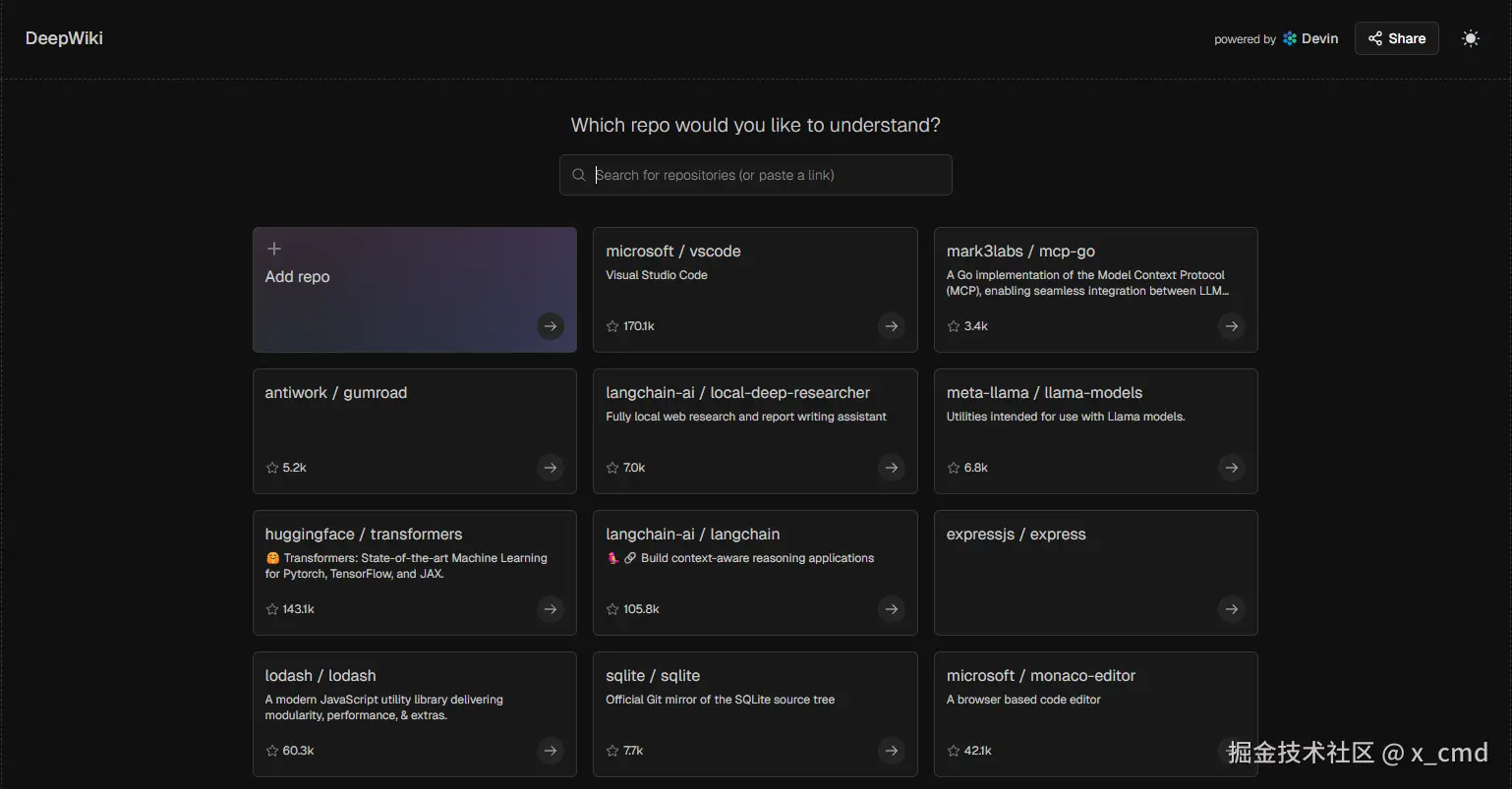Viewport: 1512px width, 789px height.
Task: Click the arrow on expressjs / express card
Action: click(x=1232, y=609)
